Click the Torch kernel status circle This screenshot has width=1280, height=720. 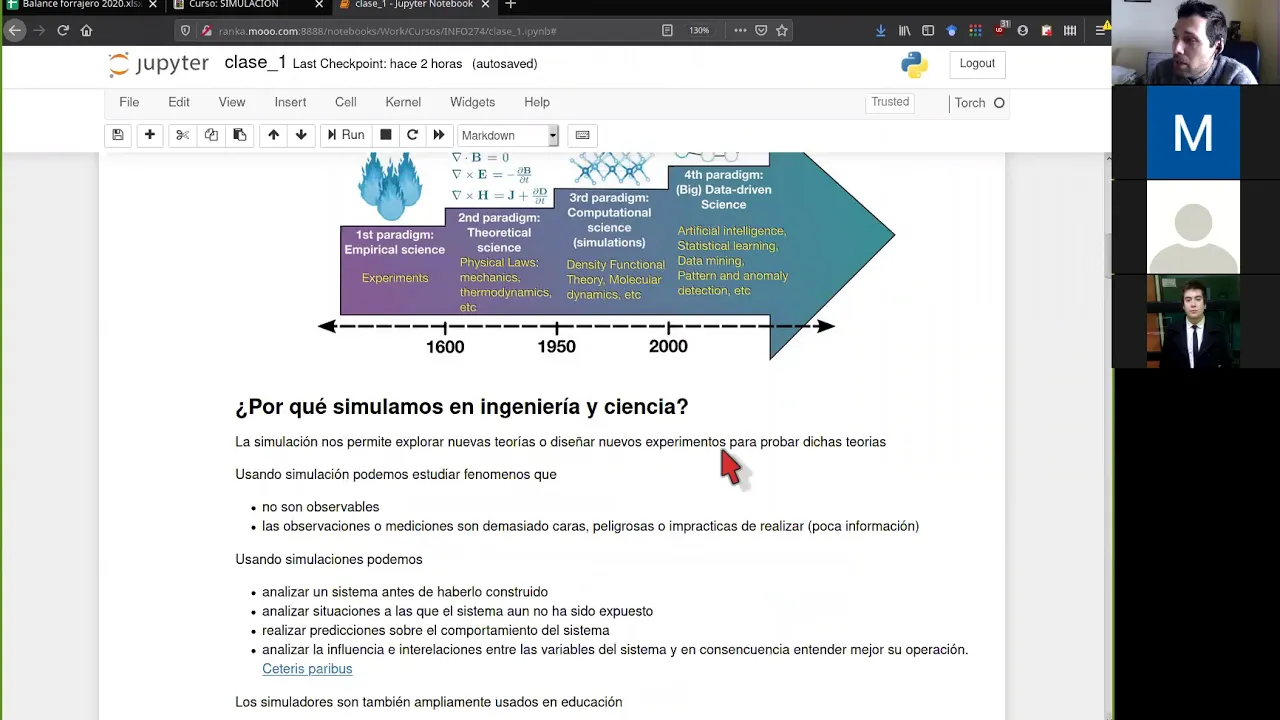click(999, 103)
